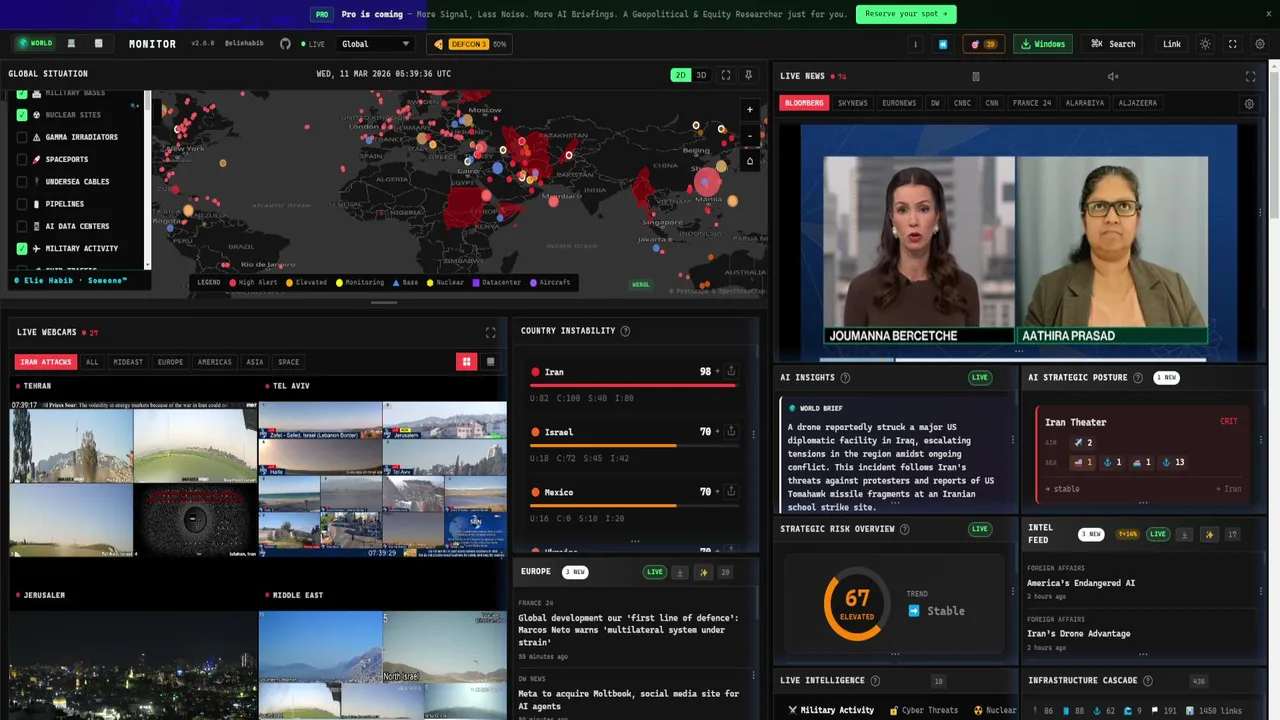The width and height of the screenshot is (1280, 720).
Task: Select Iran Attacks webcam filter
Action: tap(46, 362)
